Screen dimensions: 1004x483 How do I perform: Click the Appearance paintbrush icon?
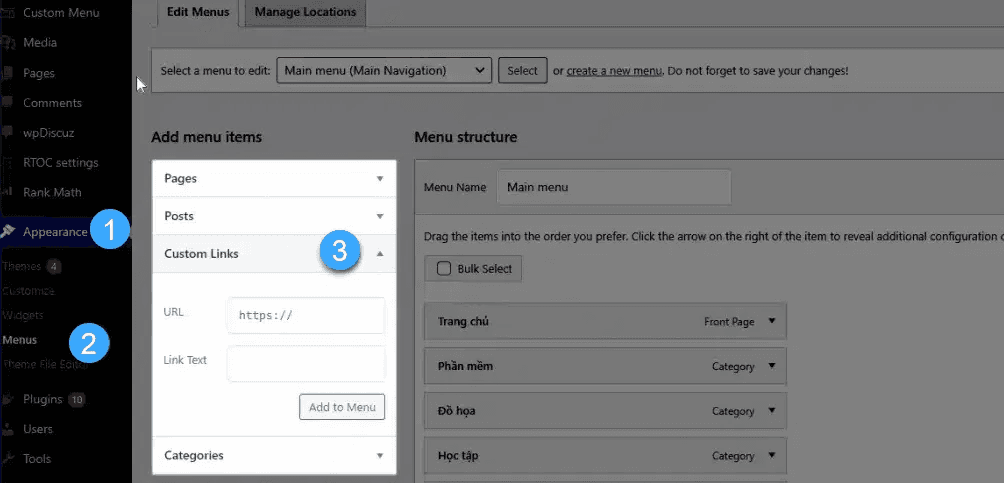pyautogui.click(x=8, y=232)
